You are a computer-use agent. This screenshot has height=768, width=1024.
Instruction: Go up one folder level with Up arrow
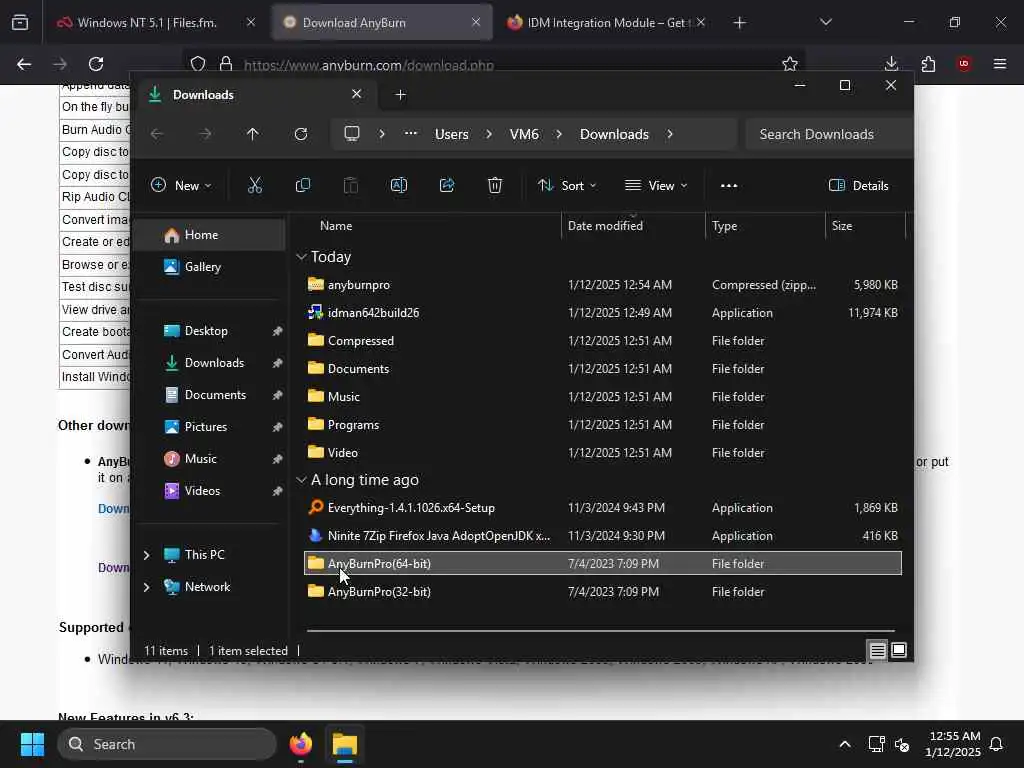click(253, 134)
